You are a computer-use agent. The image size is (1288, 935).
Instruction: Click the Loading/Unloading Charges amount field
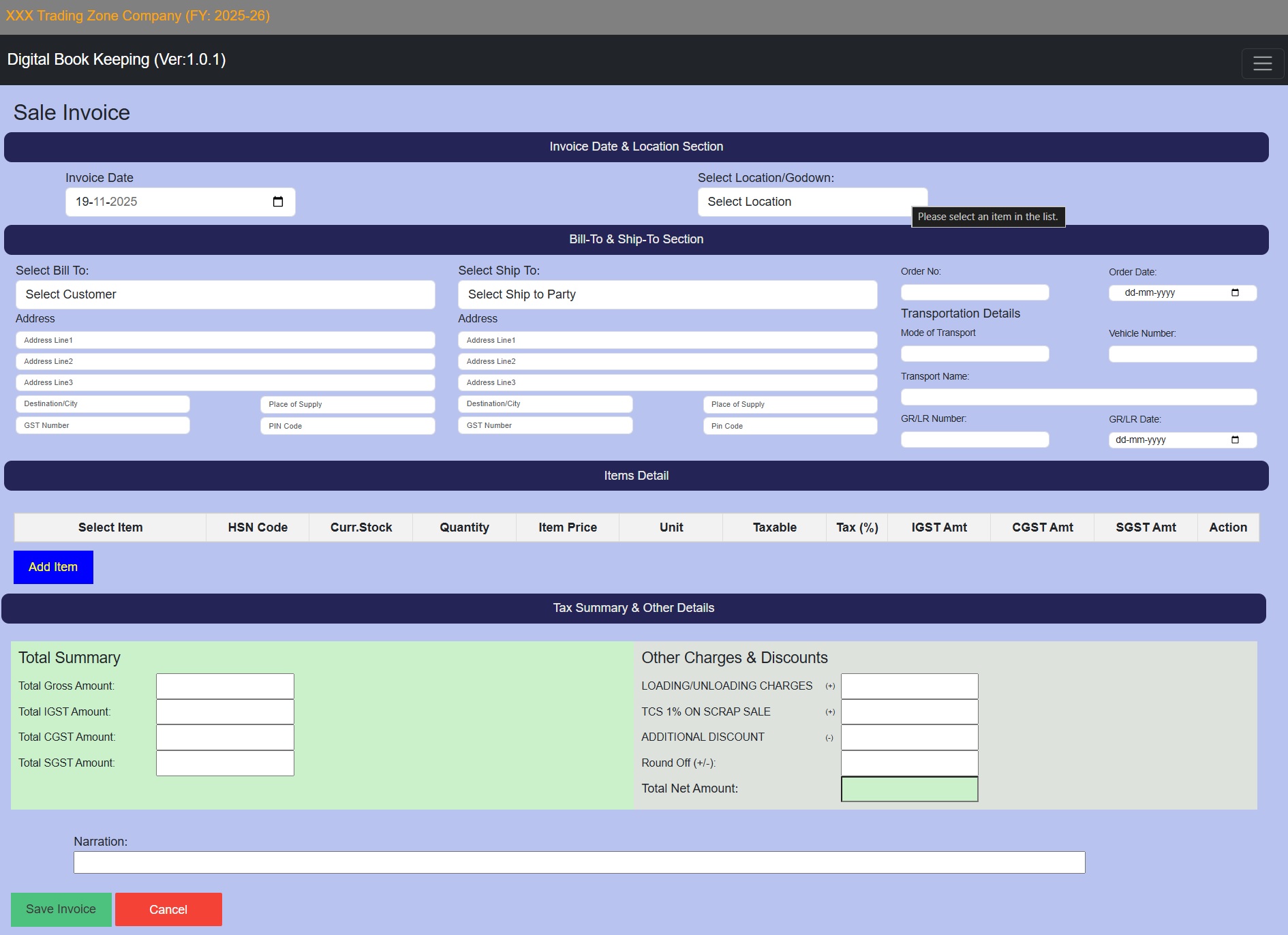(x=909, y=686)
